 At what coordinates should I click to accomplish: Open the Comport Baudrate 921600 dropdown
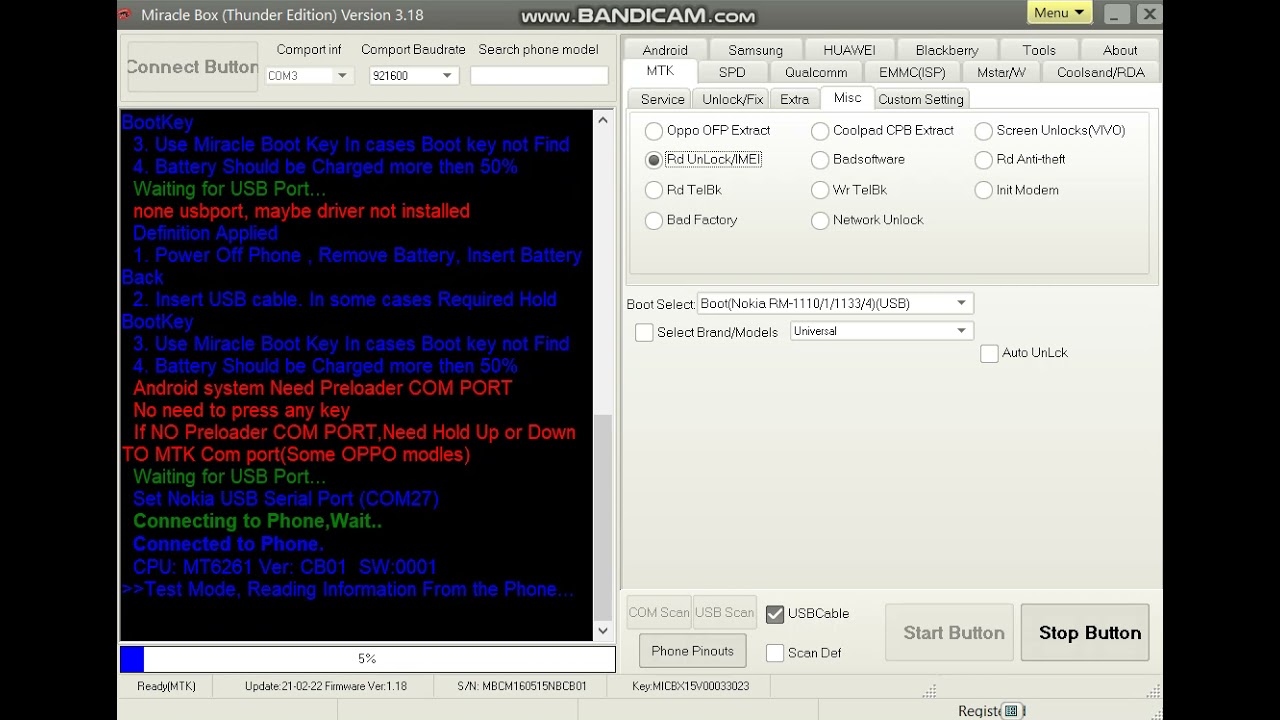[413, 76]
